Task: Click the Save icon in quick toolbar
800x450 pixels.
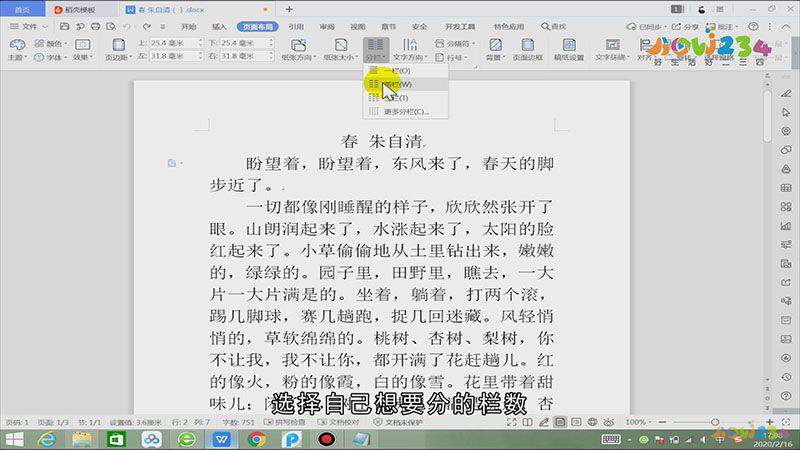Action: (x=64, y=26)
